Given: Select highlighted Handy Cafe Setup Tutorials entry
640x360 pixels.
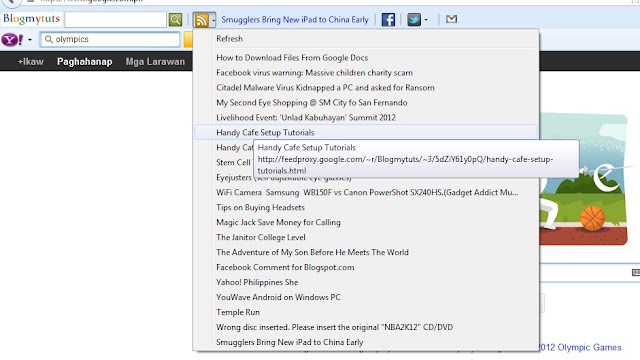Looking at the screenshot, I should [366, 132].
